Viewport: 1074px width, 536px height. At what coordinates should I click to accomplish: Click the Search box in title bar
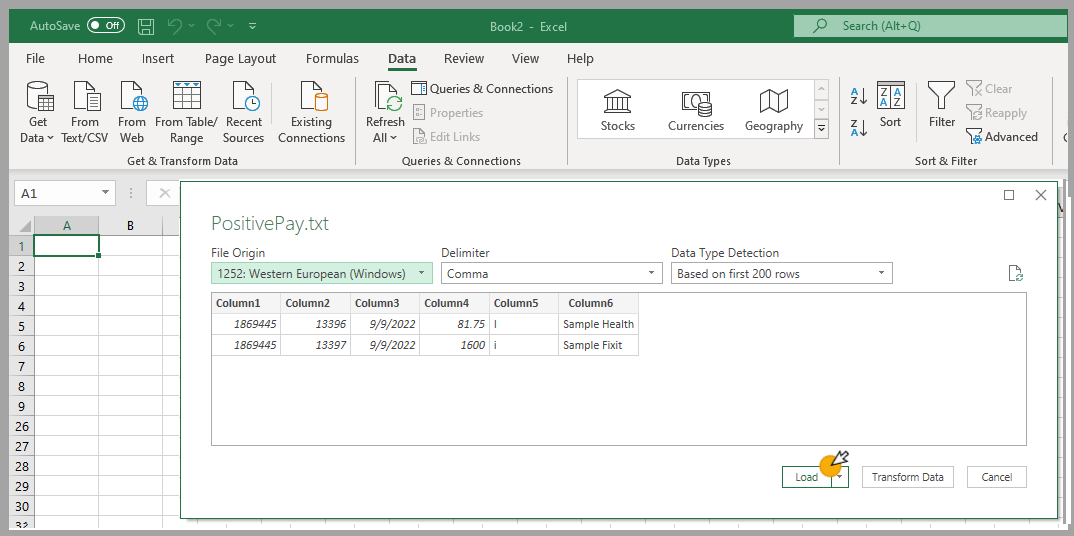pyautogui.click(x=930, y=26)
